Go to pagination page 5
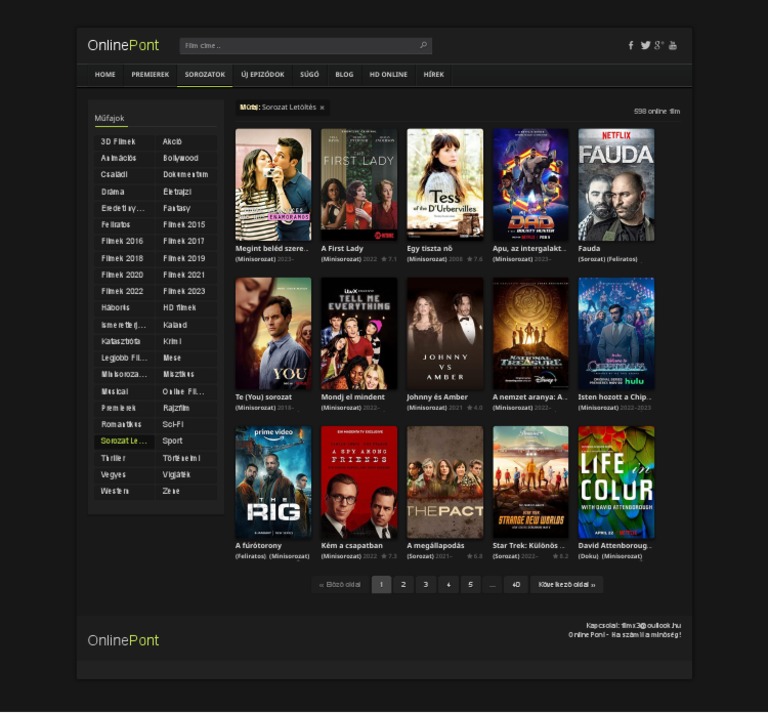 (x=470, y=585)
